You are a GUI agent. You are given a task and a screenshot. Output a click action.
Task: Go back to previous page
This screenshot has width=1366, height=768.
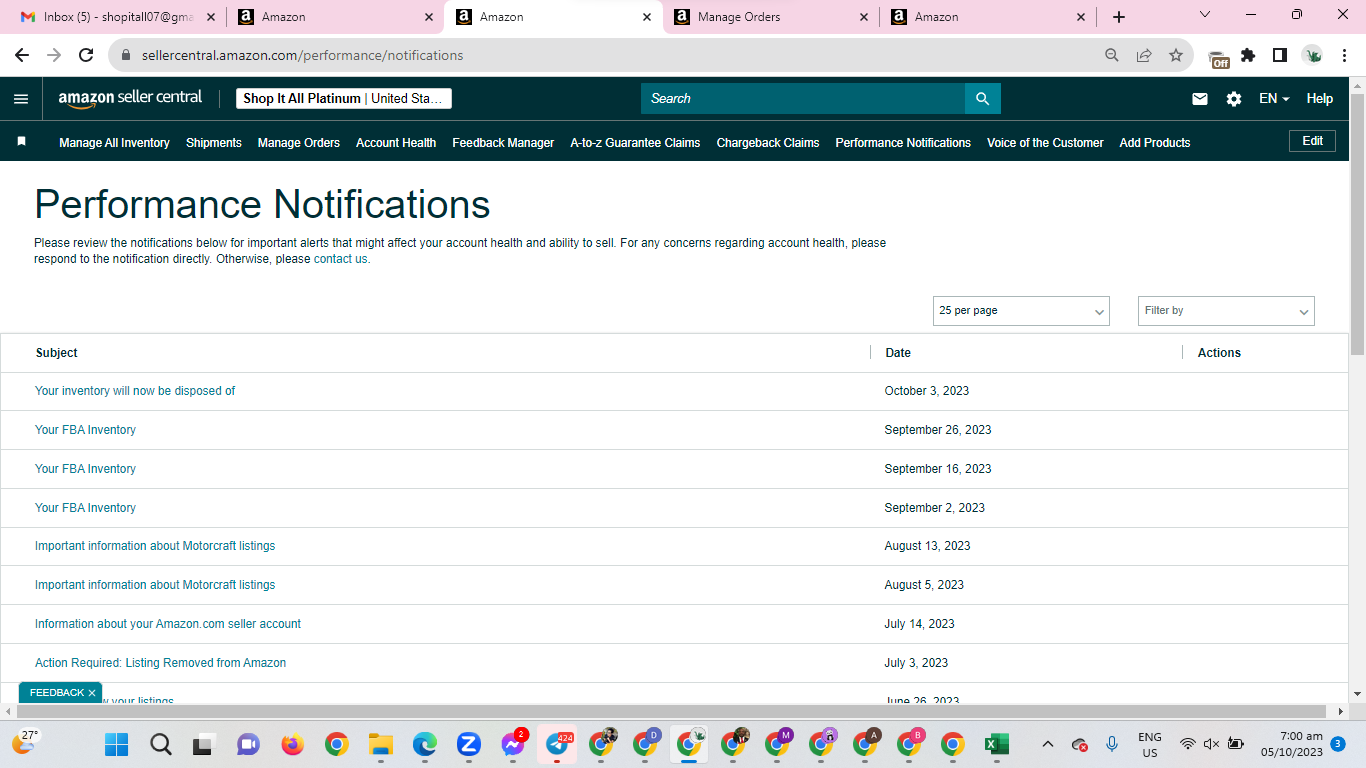coord(22,56)
